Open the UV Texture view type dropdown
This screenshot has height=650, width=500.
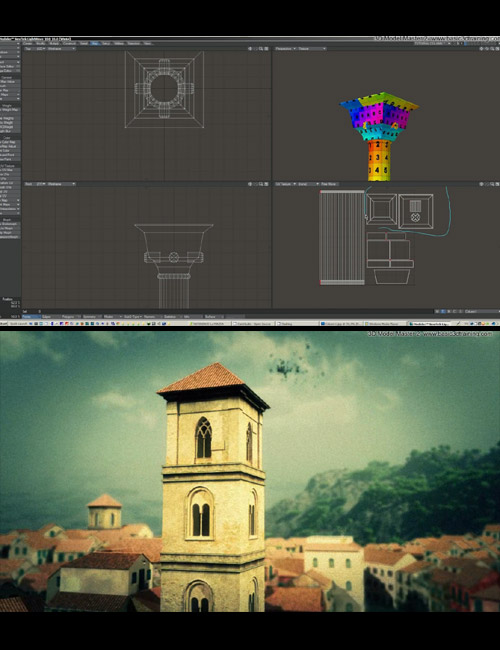[286, 184]
